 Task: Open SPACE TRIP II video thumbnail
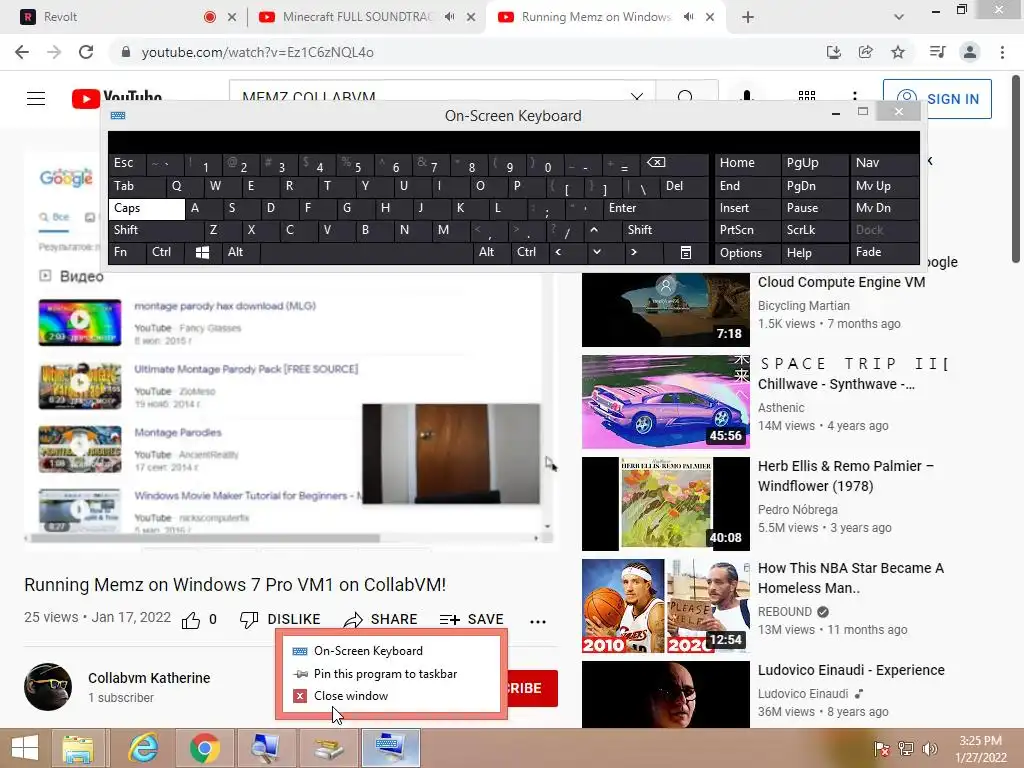click(x=665, y=402)
